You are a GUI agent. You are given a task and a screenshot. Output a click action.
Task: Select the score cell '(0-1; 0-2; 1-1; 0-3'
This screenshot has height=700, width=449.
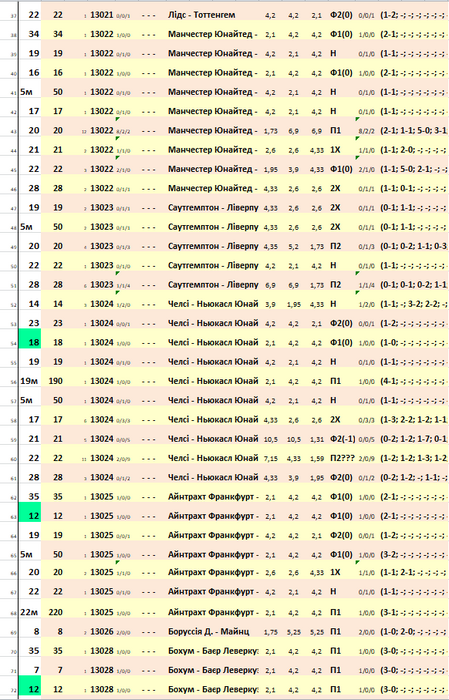tap(413, 246)
